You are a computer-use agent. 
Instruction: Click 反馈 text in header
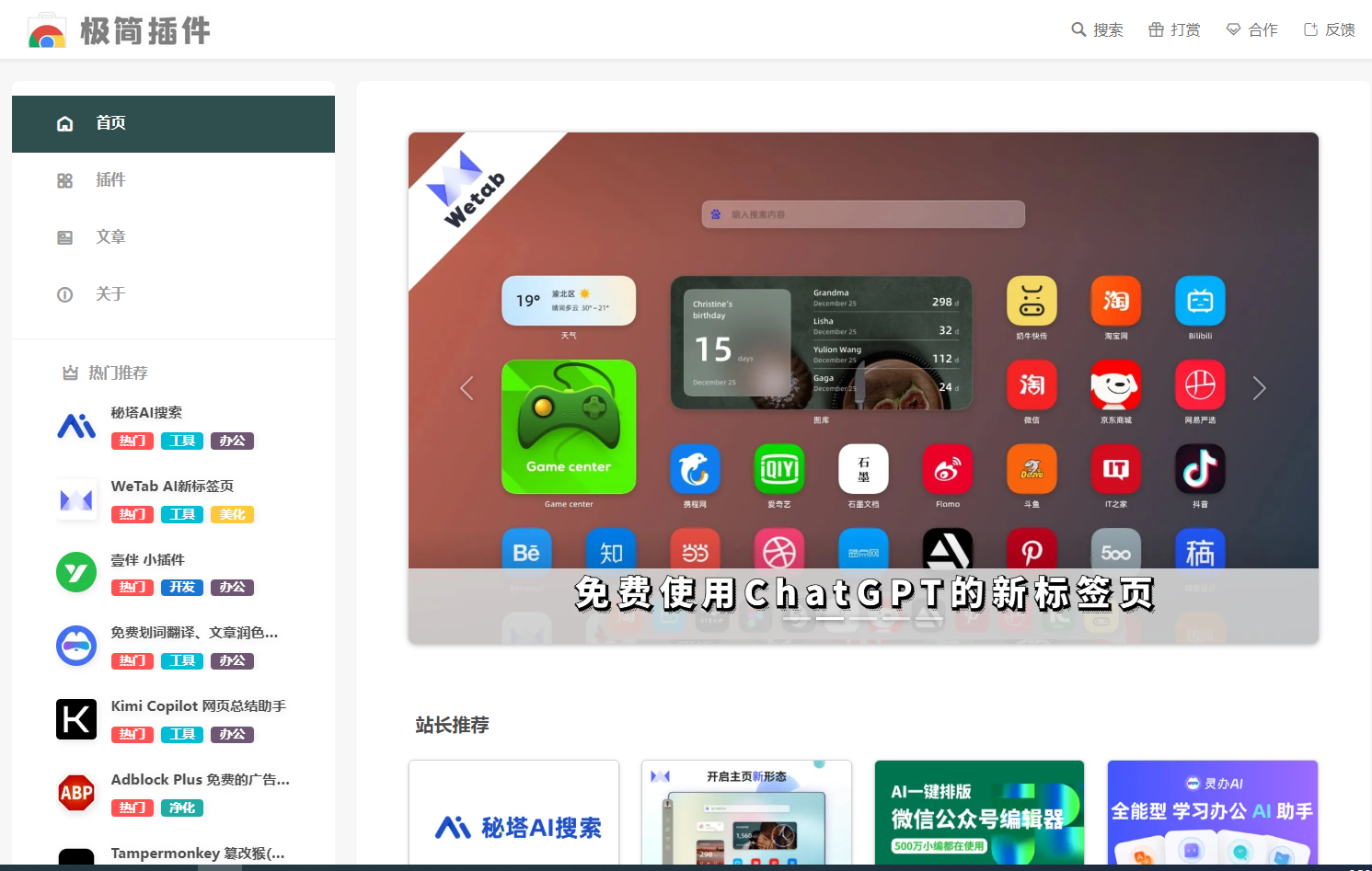point(1340,29)
